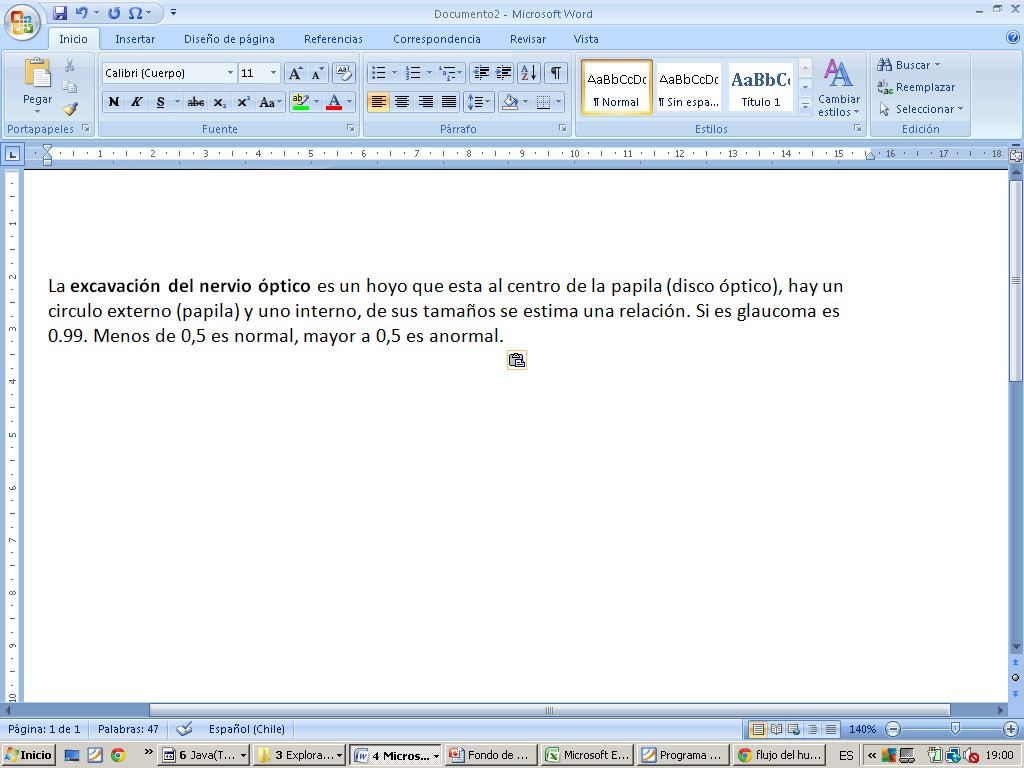Click the Justify alignment icon
This screenshot has width=1024, height=768.
[449, 102]
